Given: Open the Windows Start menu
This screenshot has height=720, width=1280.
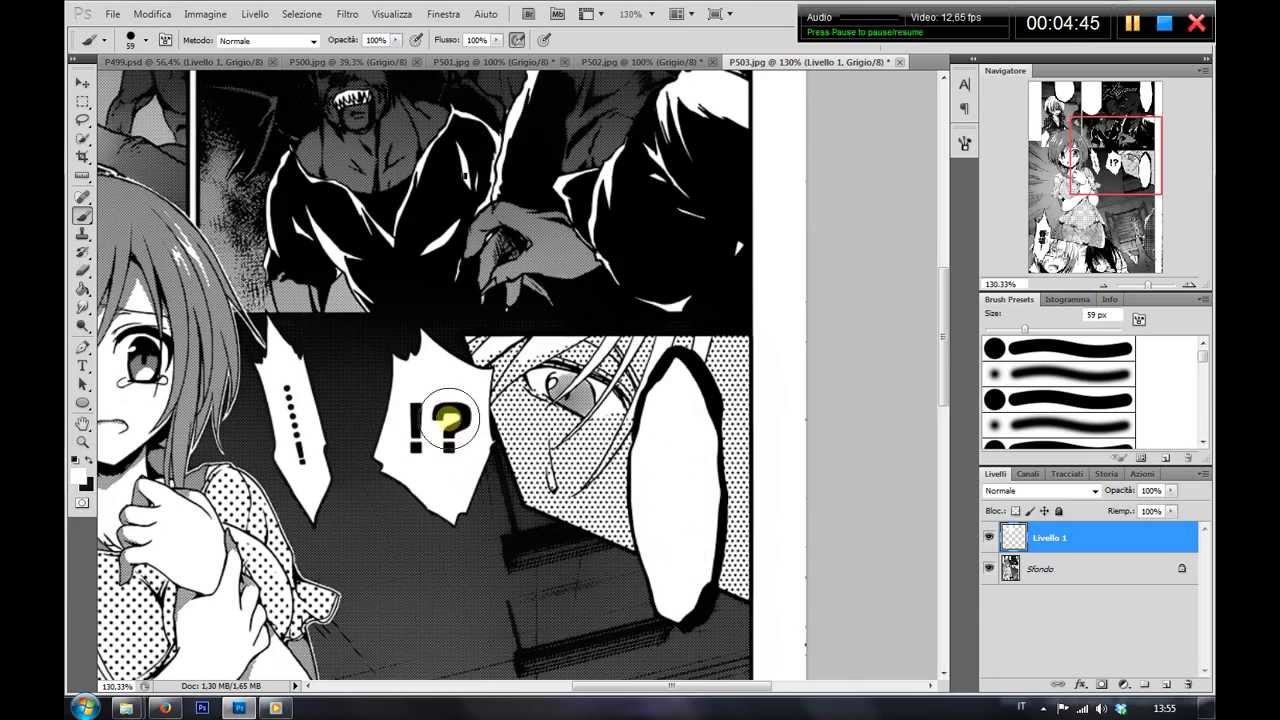Looking at the screenshot, I should click(85, 708).
